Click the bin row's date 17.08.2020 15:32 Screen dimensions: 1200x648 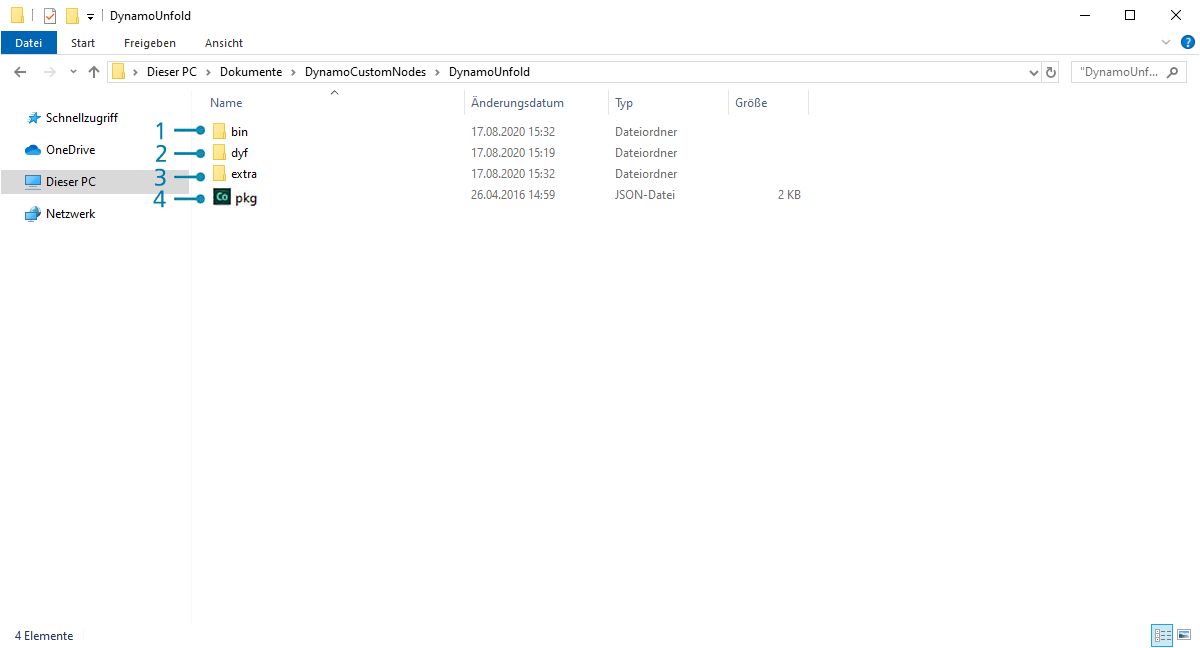(x=513, y=131)
